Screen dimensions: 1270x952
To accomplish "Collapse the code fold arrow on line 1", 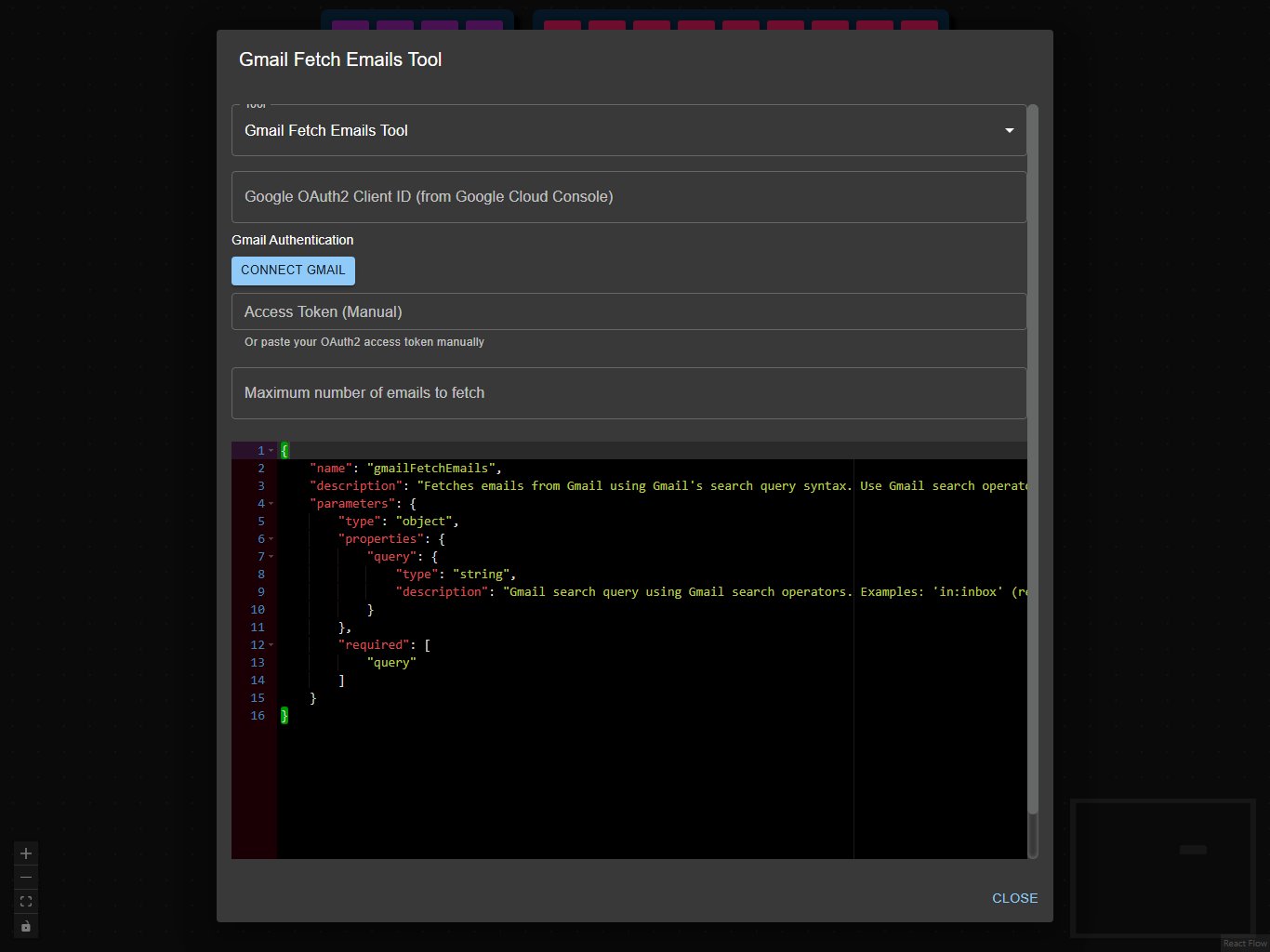I will tap(271, 451).
